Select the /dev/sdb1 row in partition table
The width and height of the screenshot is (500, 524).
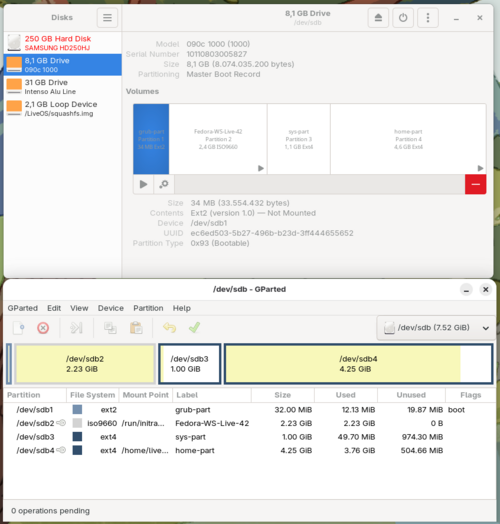[x=249, y=410]
